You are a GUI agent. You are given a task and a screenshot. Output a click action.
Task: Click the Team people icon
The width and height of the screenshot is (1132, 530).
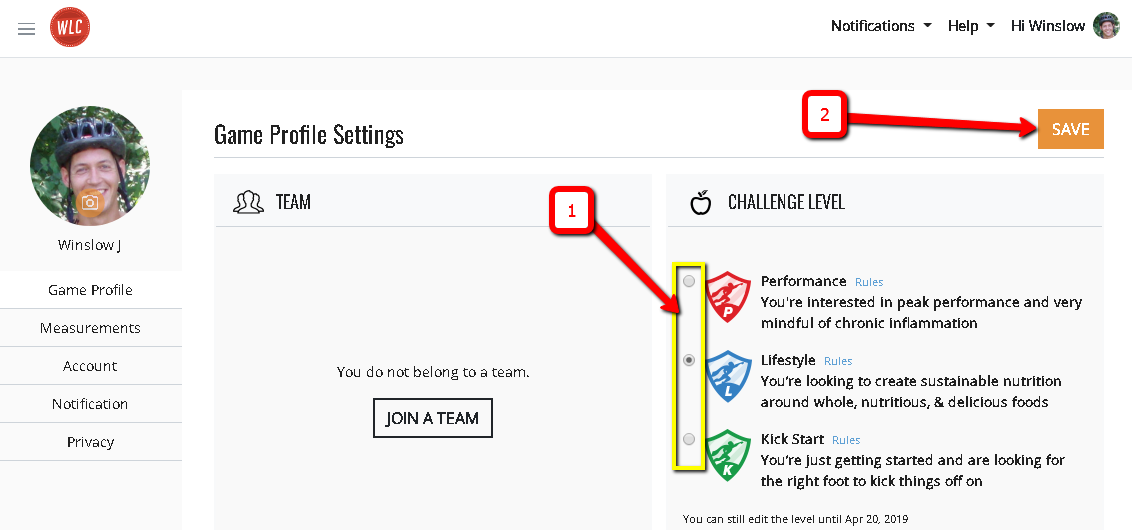point(248,202)
